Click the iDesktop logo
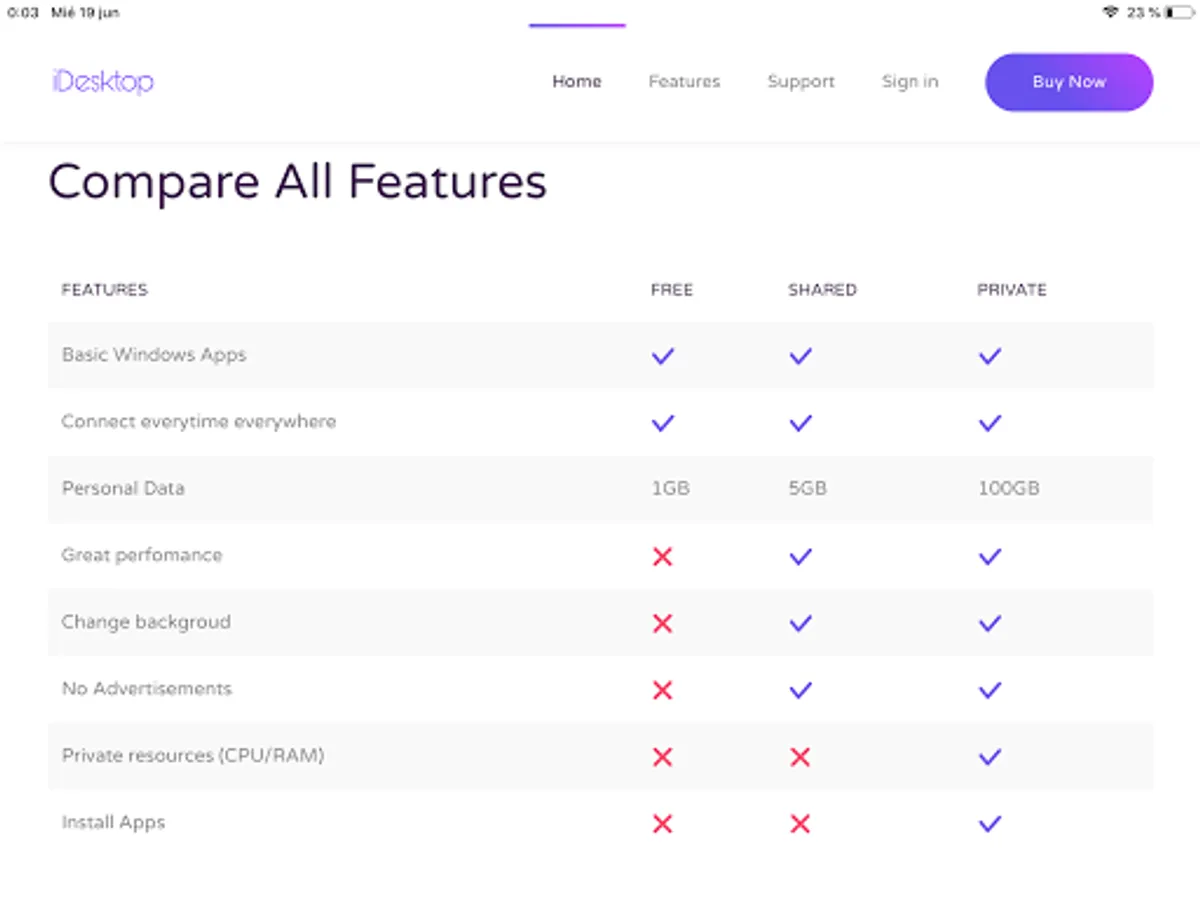This screenshot has height=900, width=1200. (103, 81)
